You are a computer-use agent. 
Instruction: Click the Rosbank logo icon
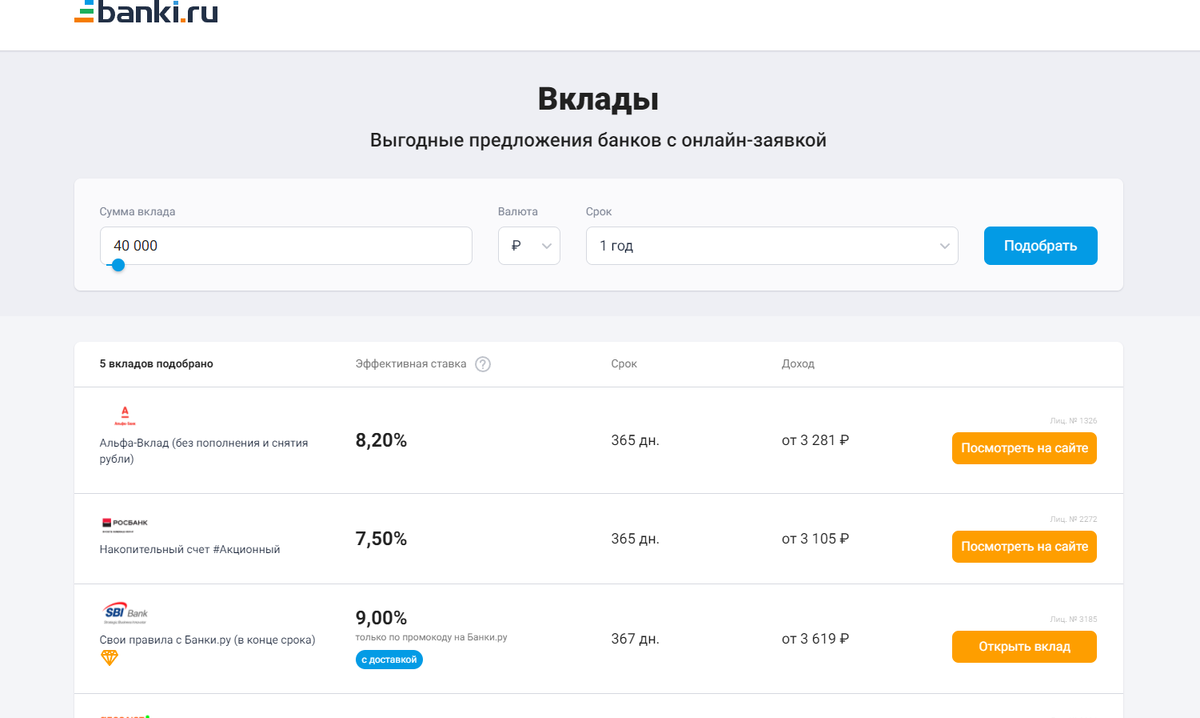pos(124,524)
